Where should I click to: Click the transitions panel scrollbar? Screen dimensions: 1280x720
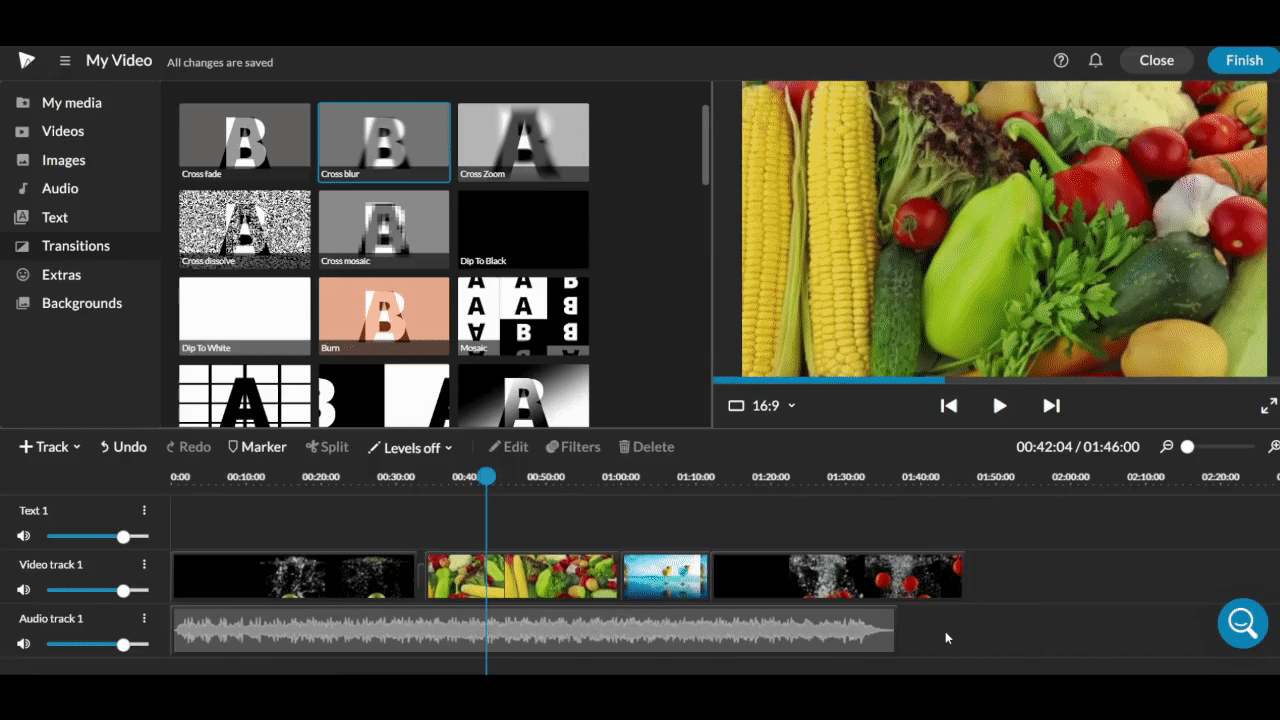coord(705,145)
